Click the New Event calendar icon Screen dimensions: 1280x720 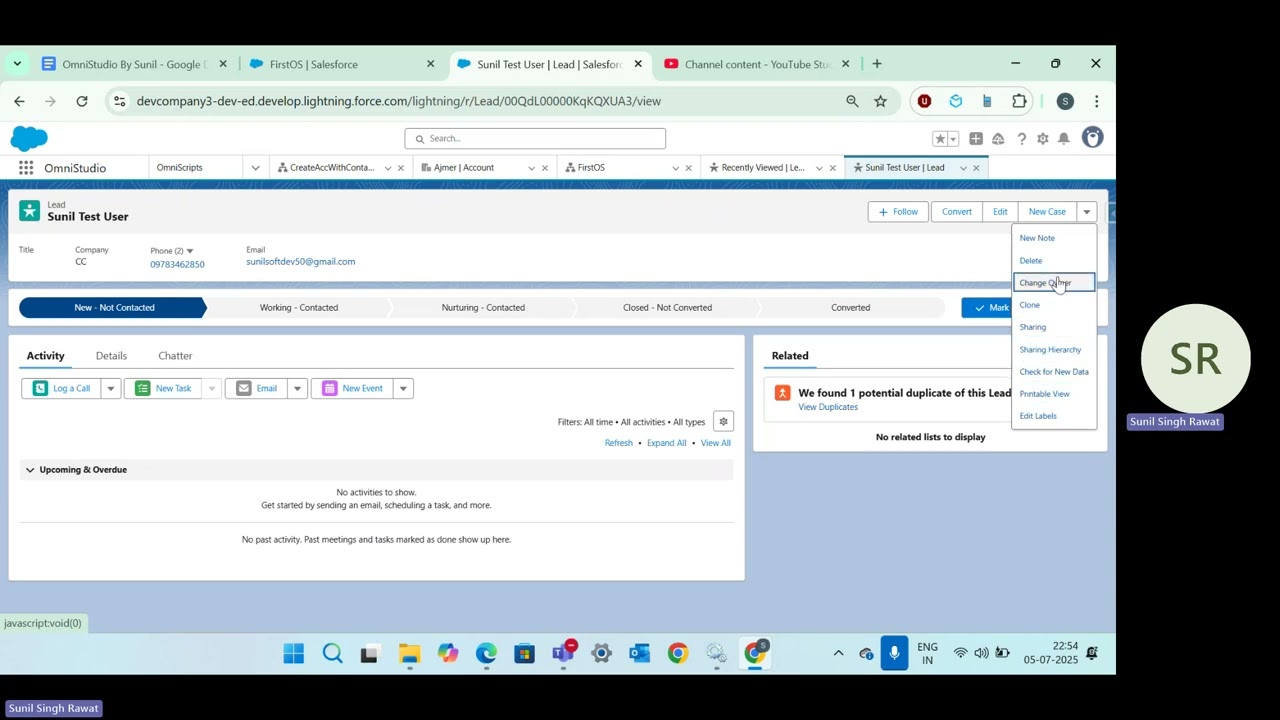[x=329, y=388]
